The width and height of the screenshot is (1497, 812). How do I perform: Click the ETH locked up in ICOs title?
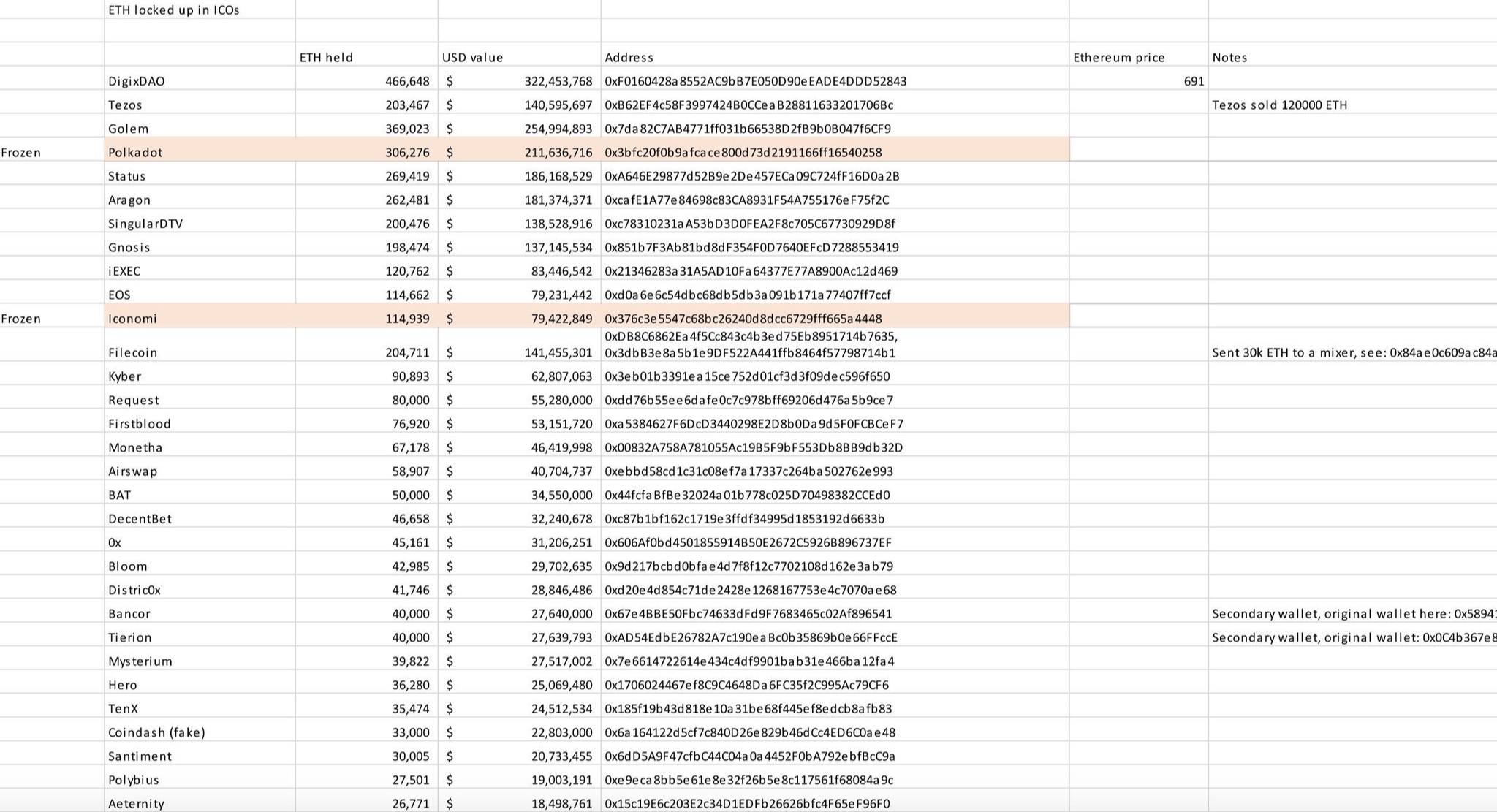[173, 10]
